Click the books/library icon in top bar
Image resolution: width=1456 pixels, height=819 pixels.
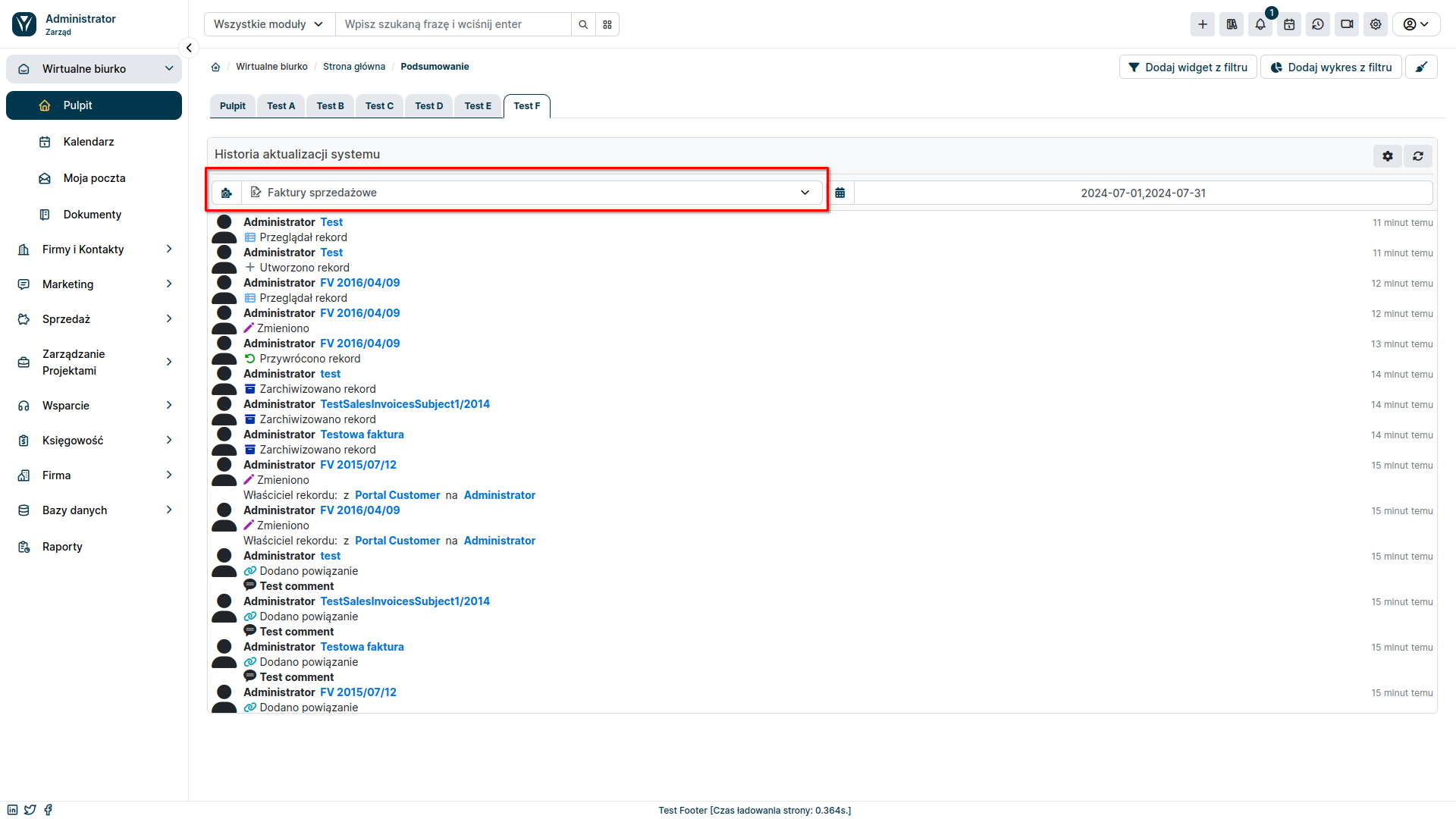tap(1232, 24)
